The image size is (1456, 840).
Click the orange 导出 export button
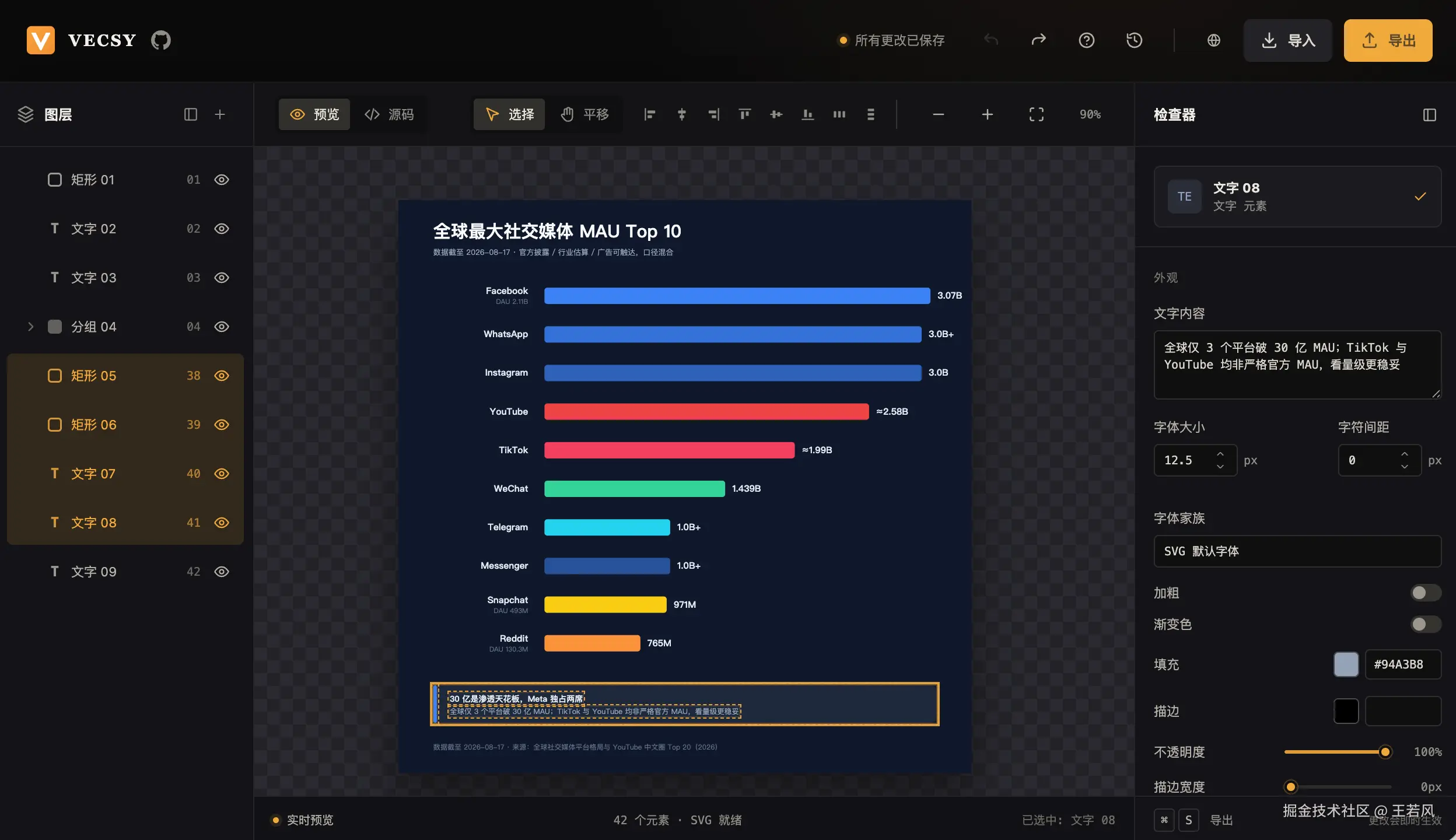(x=1388, y=40)
